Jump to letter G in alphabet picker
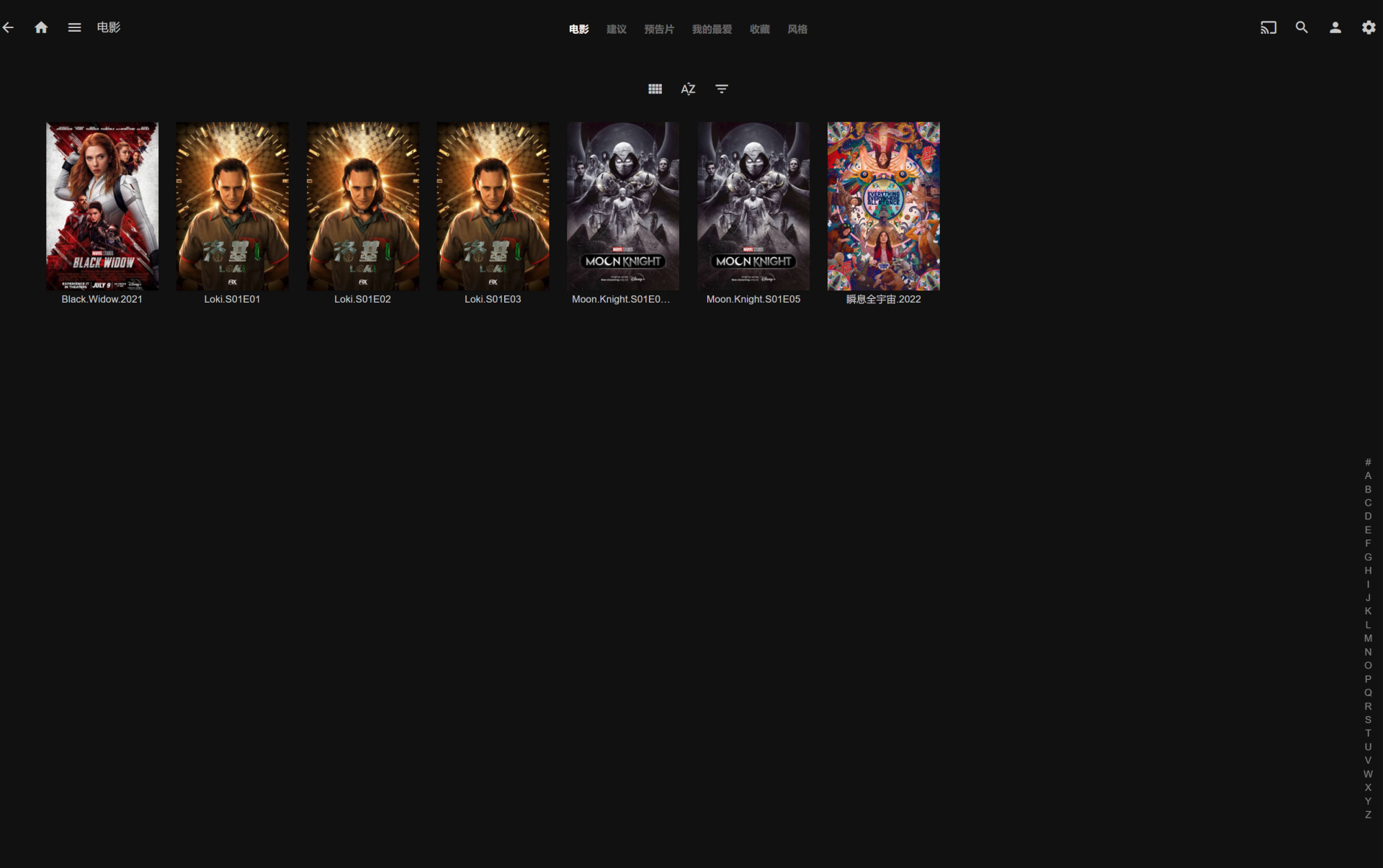The image size is (1383, 868). [1368, 558]
